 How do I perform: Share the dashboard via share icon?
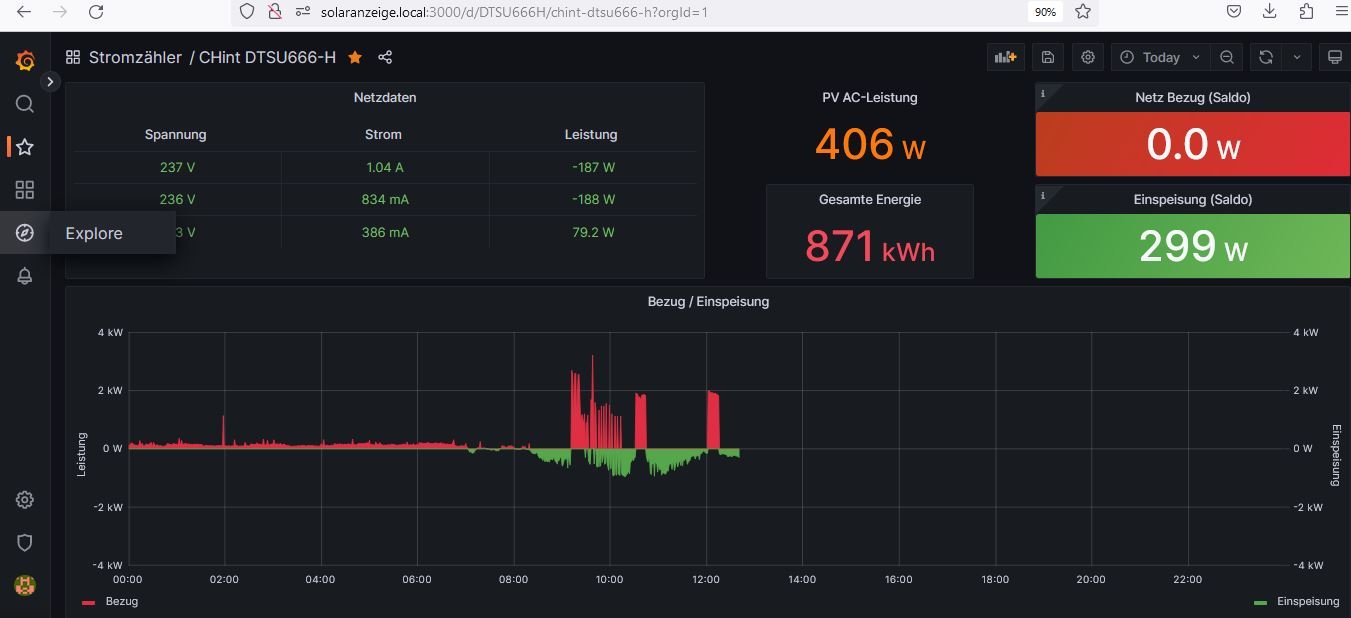[x=385, y=57]
